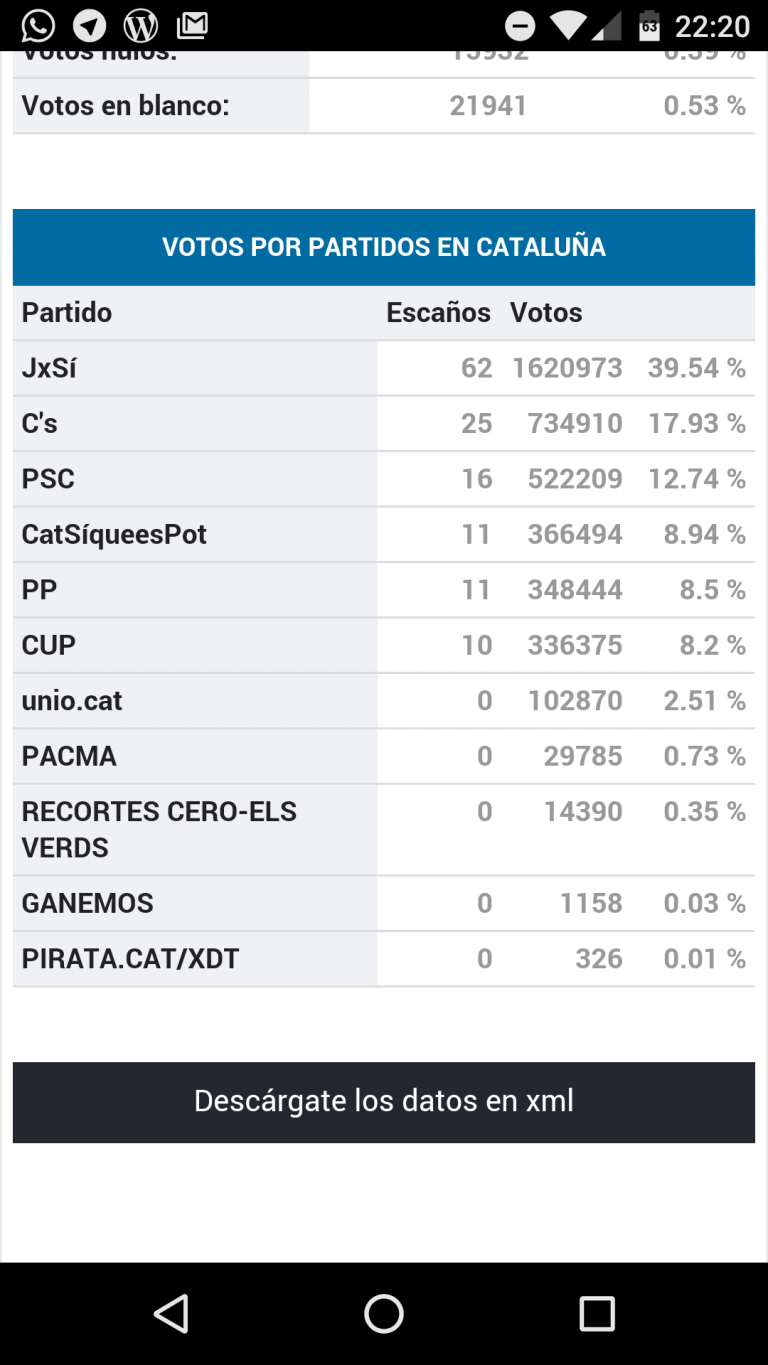Tap the Escaños column header
Screen dimensions: 768x1365
[x=438, y=313]
